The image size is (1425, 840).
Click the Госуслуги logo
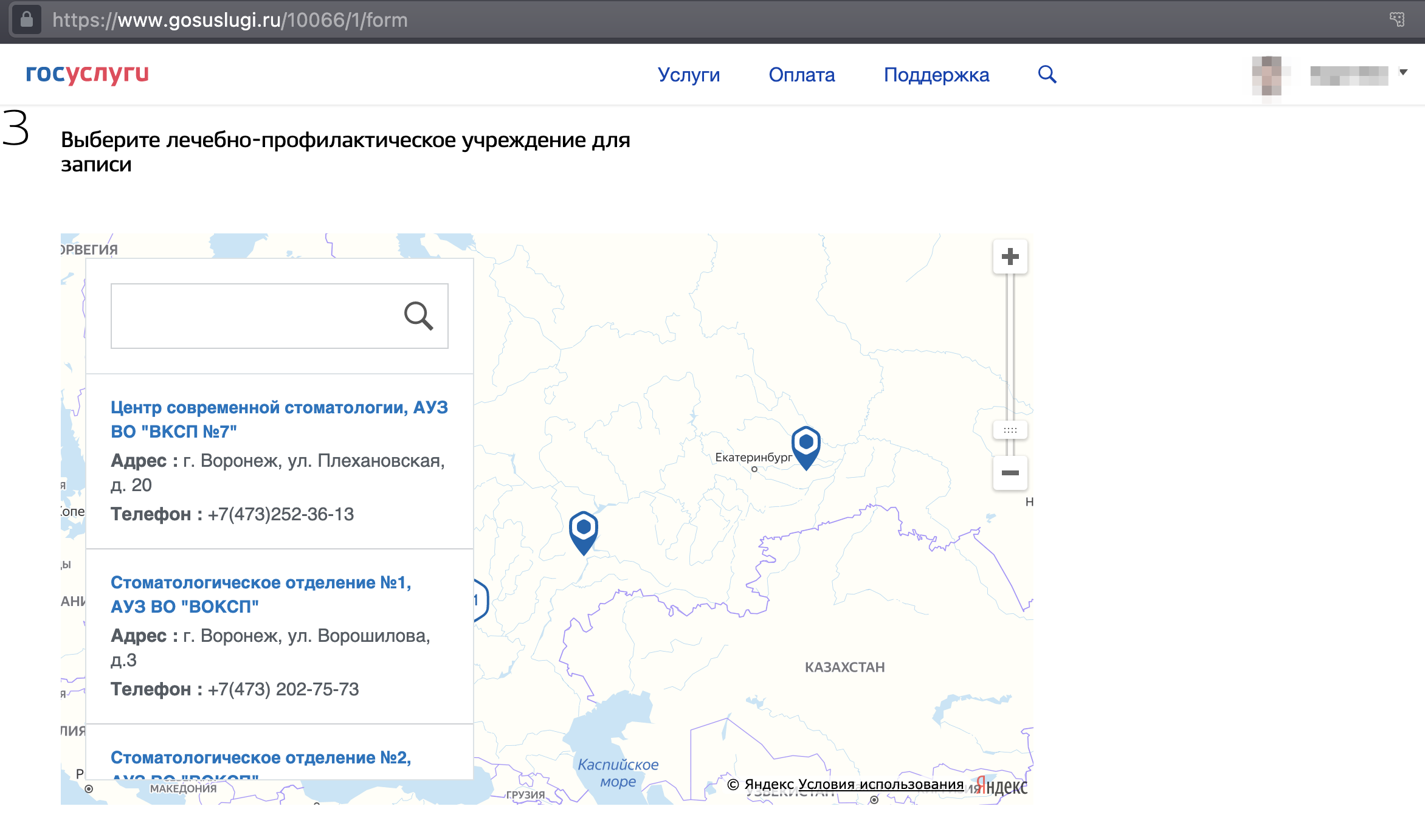click(87, 74)
